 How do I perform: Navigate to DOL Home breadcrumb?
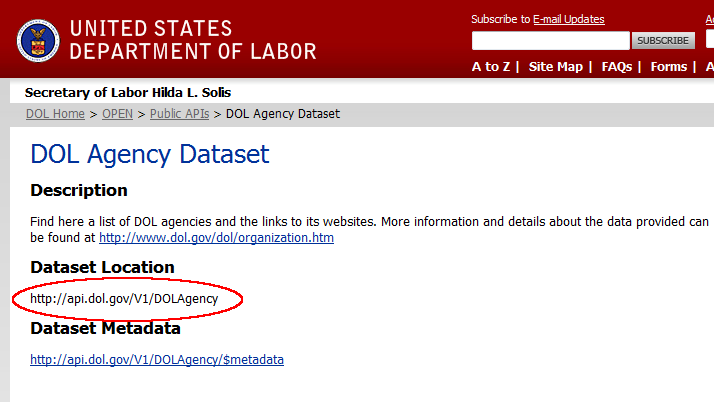(x=55, y=114)
